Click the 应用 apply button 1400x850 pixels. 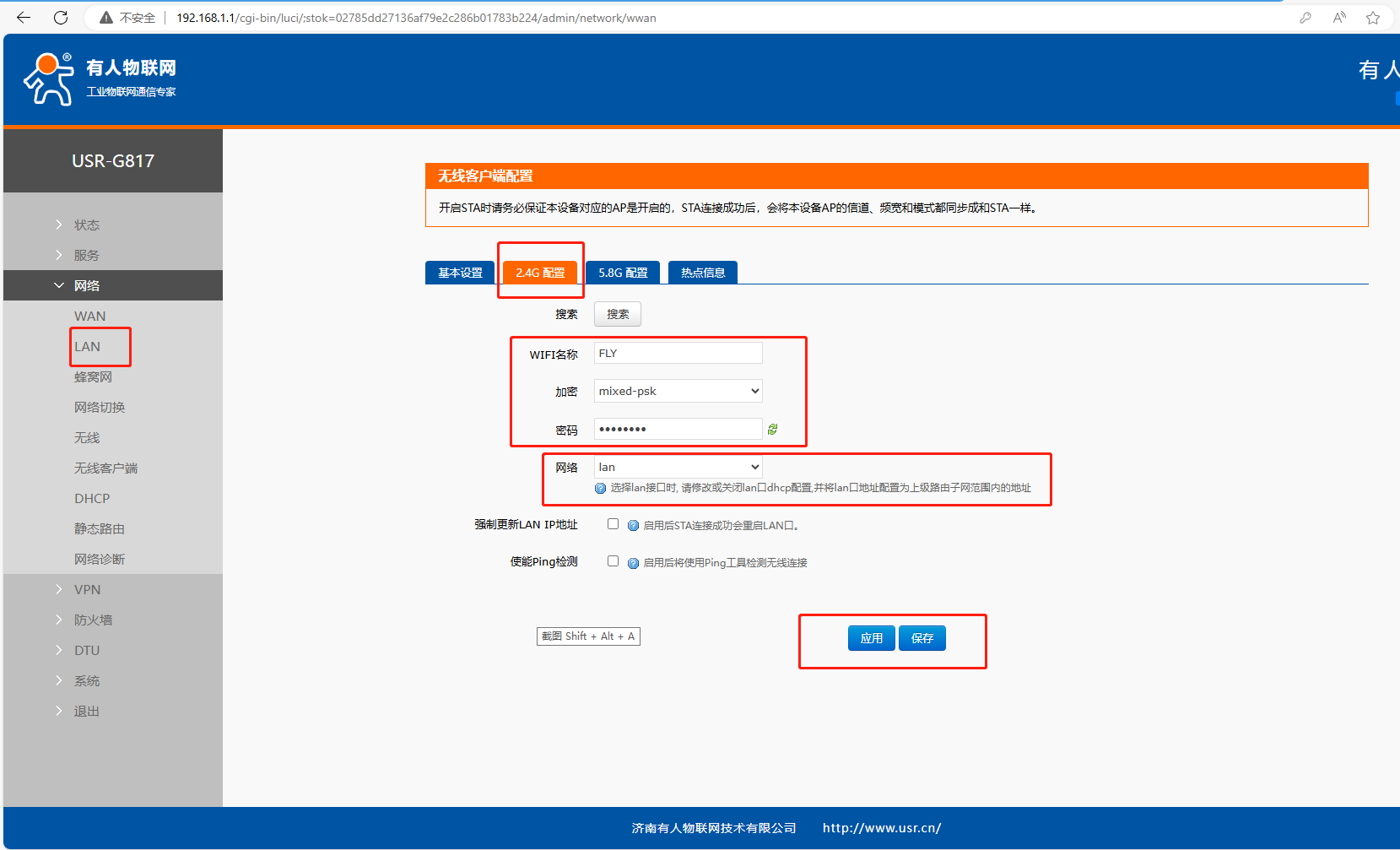(871, 638)
